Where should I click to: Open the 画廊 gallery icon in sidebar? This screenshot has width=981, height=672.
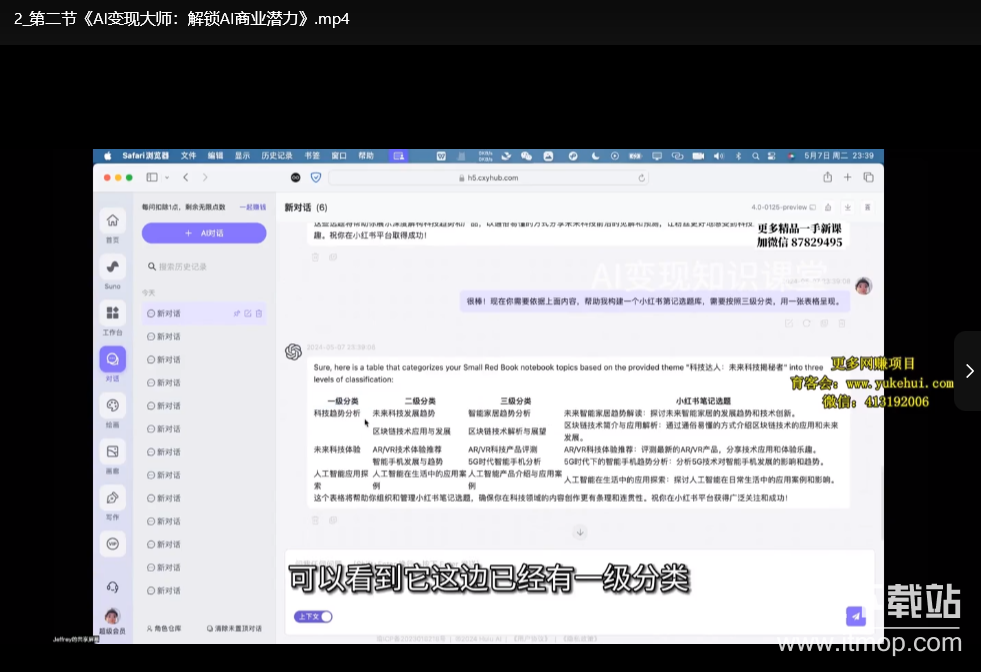click(113, 452)
